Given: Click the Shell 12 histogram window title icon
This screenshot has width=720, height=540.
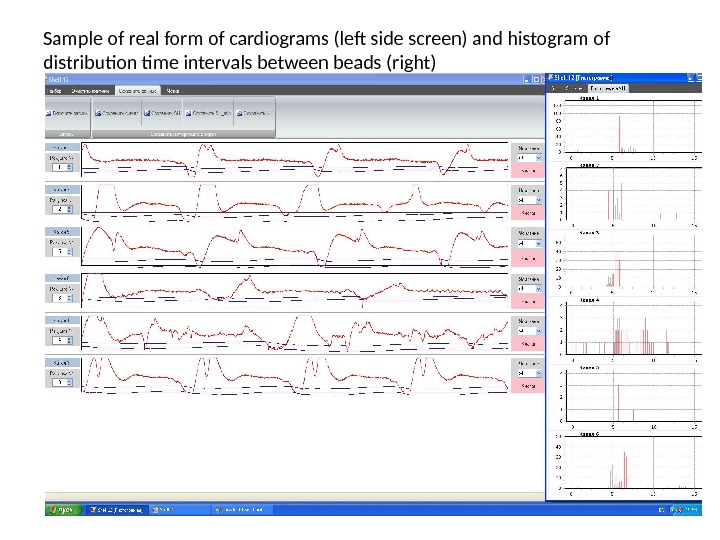Looking at the screenshot, I should [550, 78].
